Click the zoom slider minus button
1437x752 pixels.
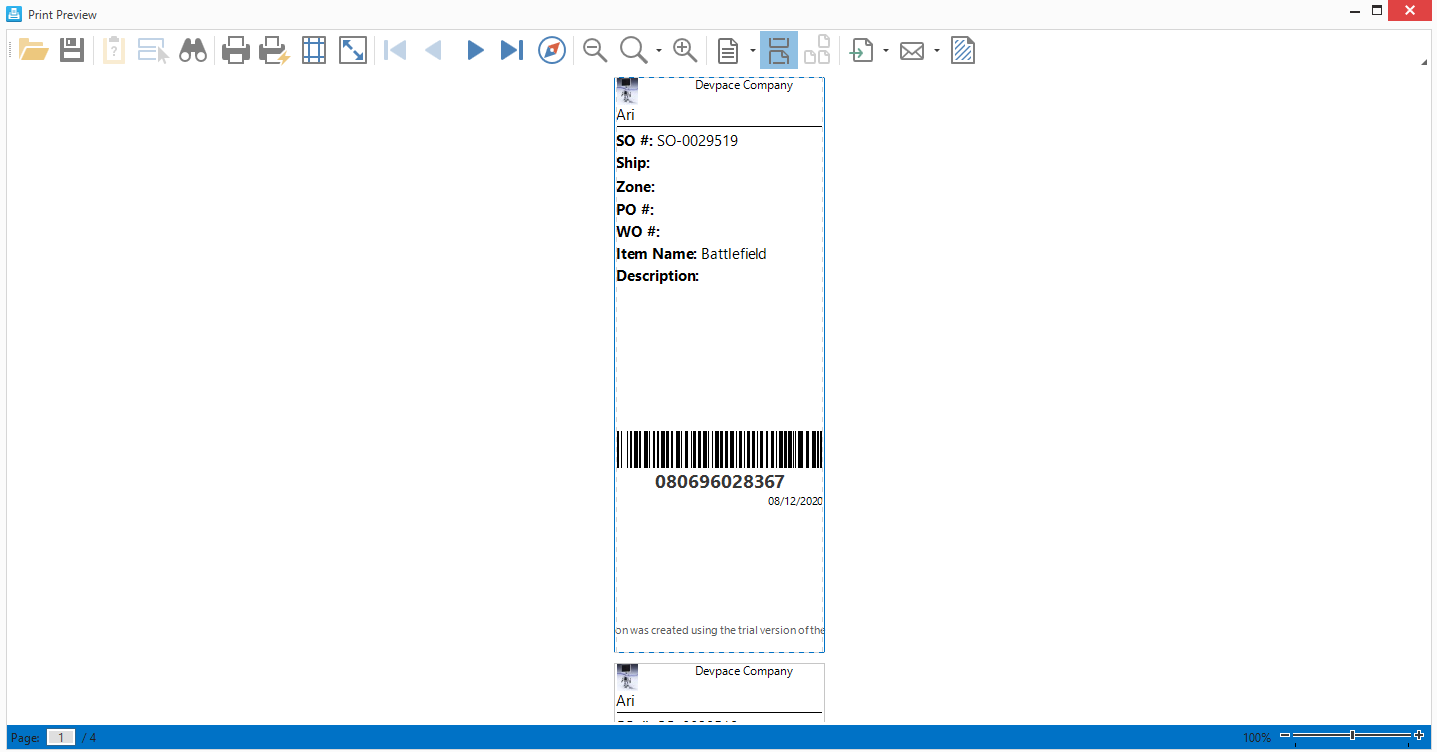coord(1285,735)
